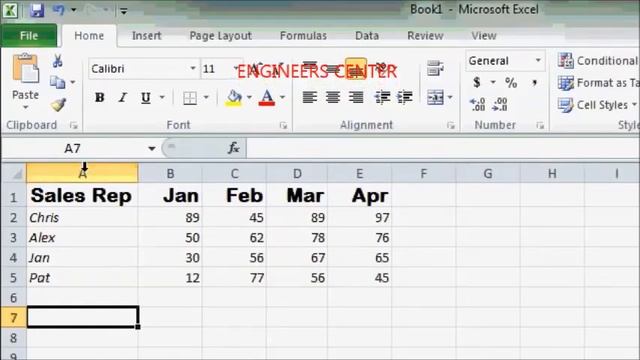Toggle Wrap Text icon
Screen dimensions: 640x360
pyautogui.click(x=435, y=68)
